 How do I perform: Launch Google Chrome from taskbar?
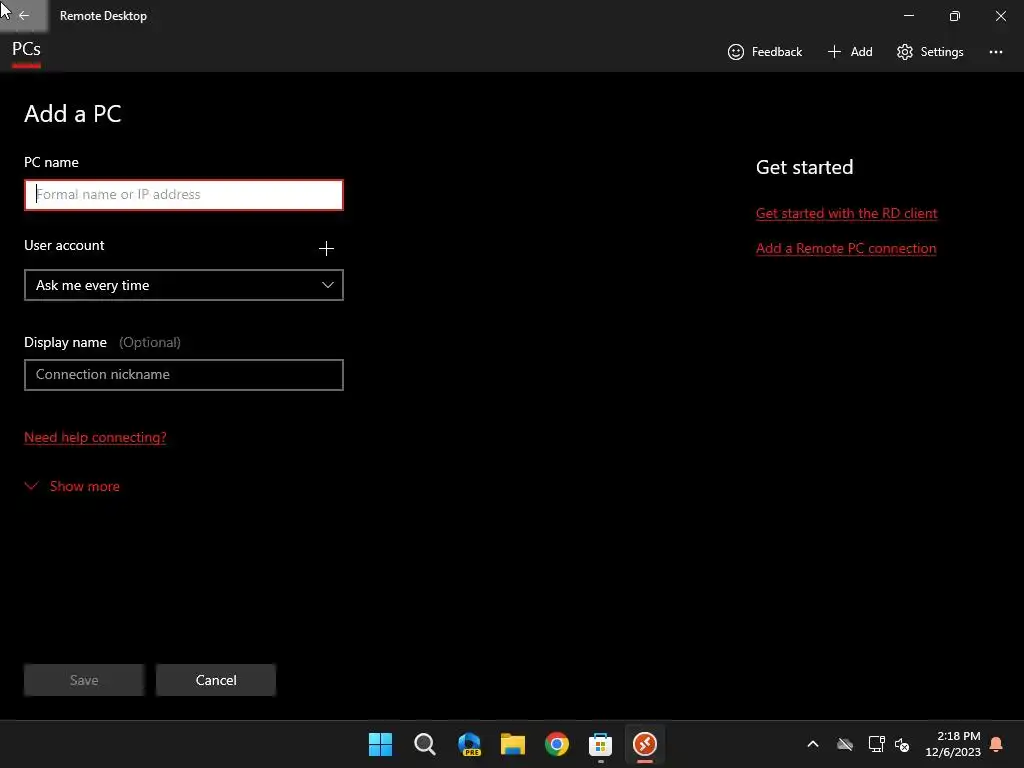pyautogui.click(x=556, y=744)
